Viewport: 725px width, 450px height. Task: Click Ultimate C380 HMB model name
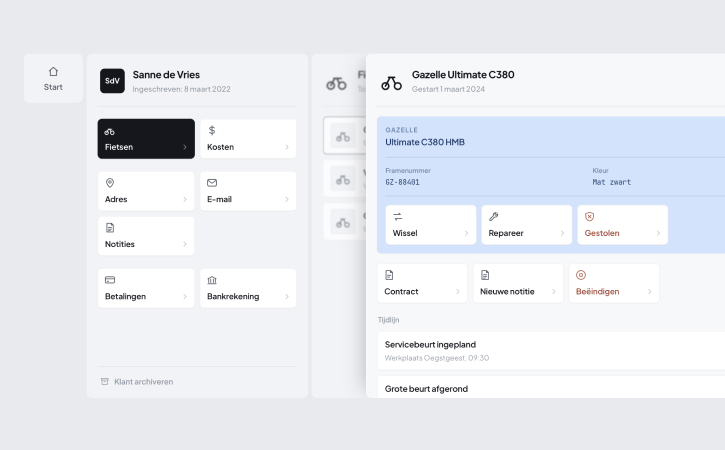[x=425, y=142]
